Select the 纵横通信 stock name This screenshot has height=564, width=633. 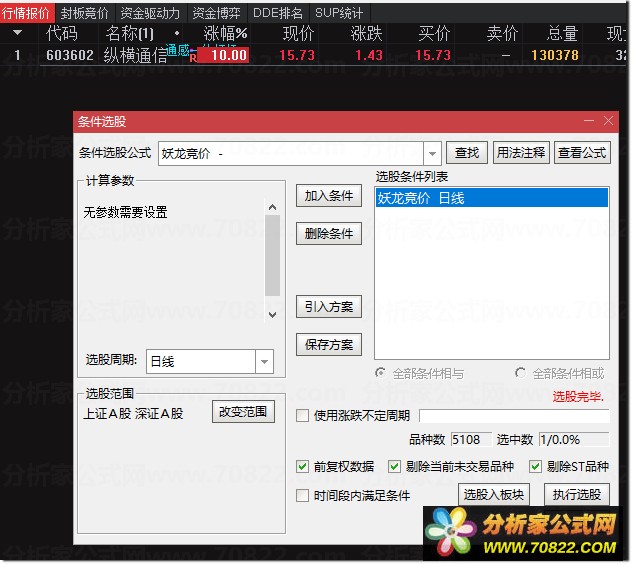coord(135,55)
